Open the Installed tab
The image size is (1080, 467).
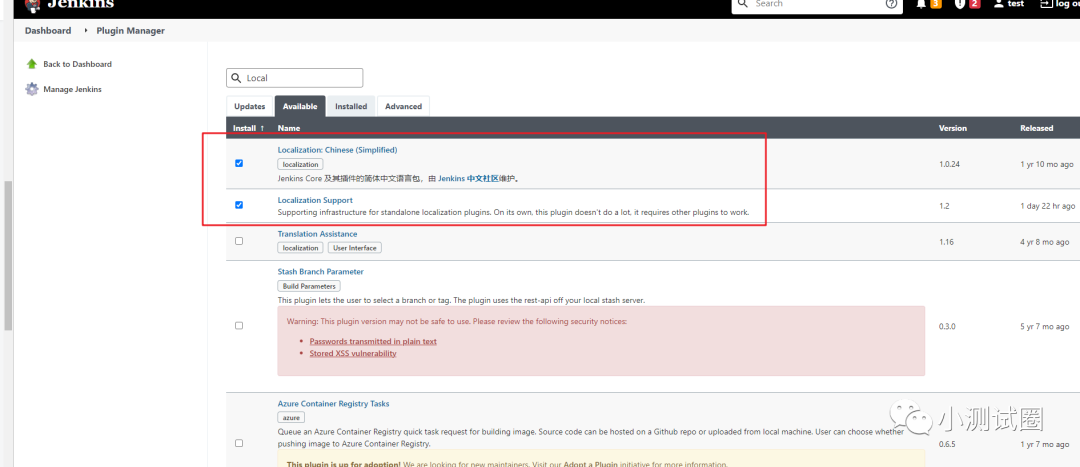coord(351,106)
